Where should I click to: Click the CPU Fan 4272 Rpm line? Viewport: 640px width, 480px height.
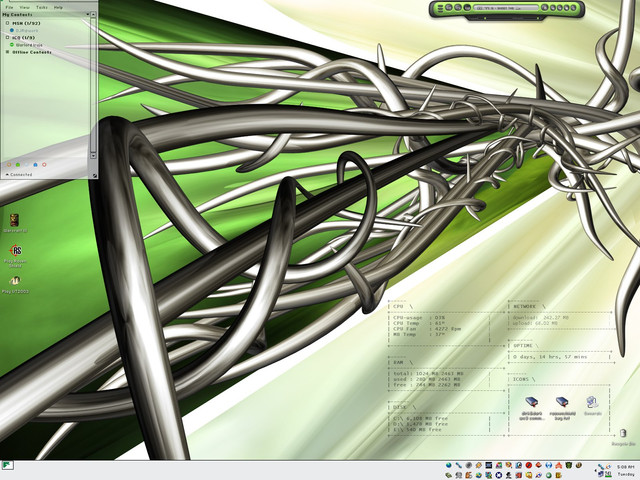(x=427, y=329)
